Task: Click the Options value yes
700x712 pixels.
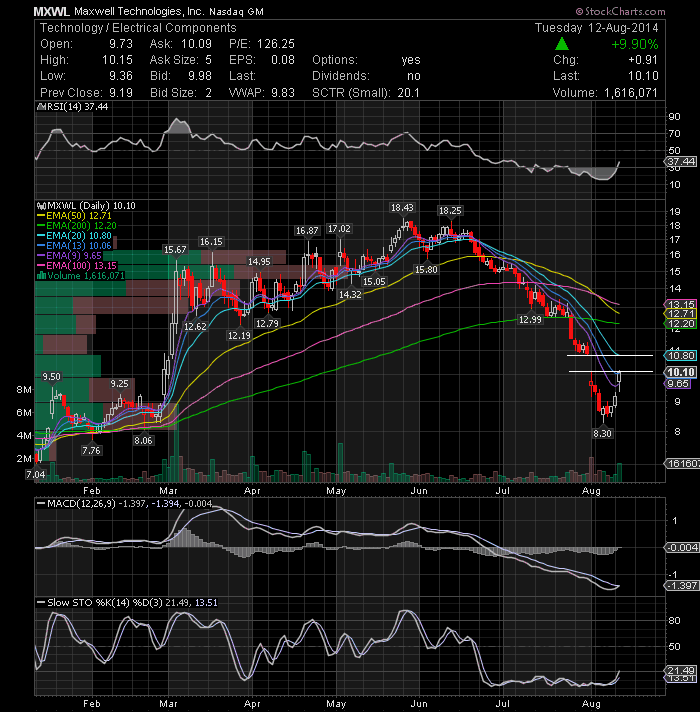Action: click(x=411, y=60)
